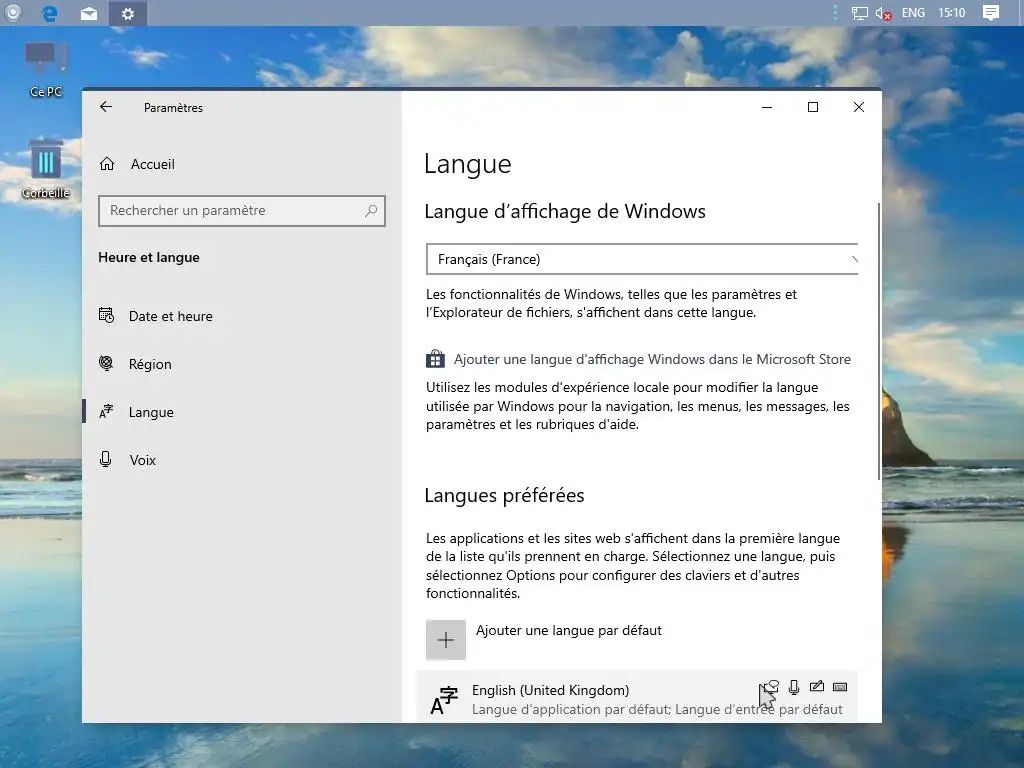Click the 15:10 clock in taskbar
Viewport: 1024px width, 768px height.
click(x=952, y=12)
